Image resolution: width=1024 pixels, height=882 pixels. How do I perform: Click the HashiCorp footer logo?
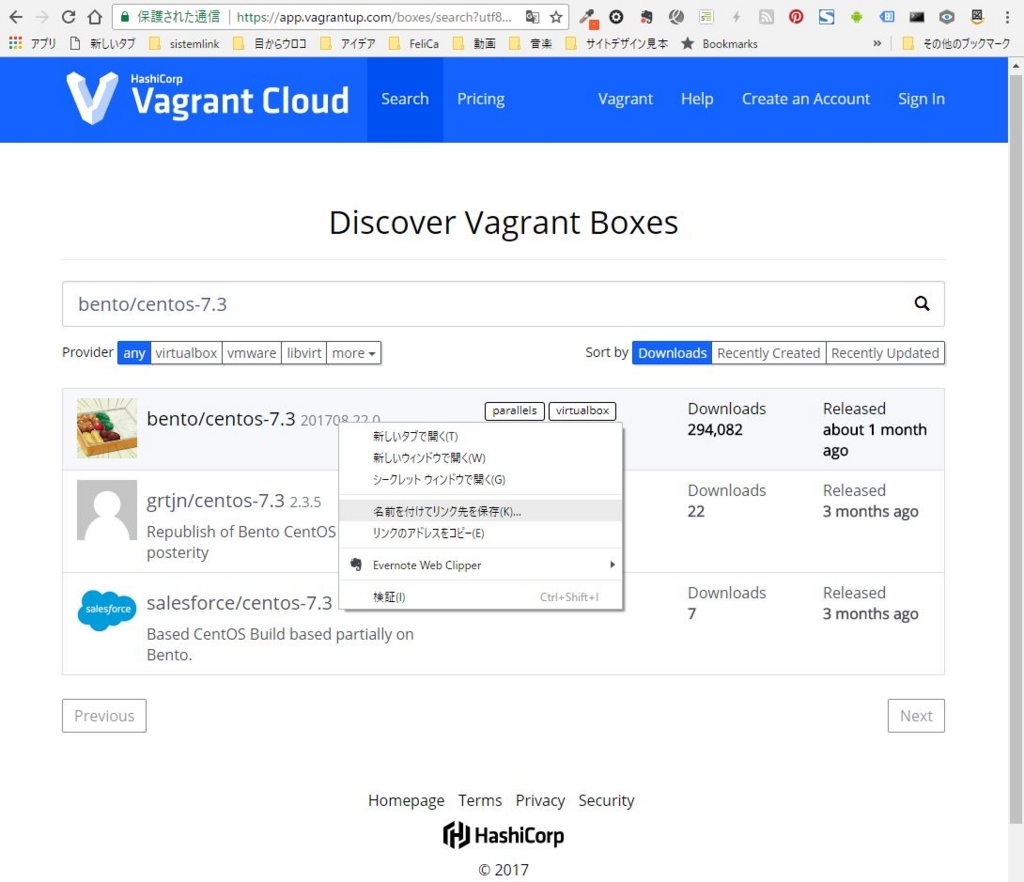(504, 834)
